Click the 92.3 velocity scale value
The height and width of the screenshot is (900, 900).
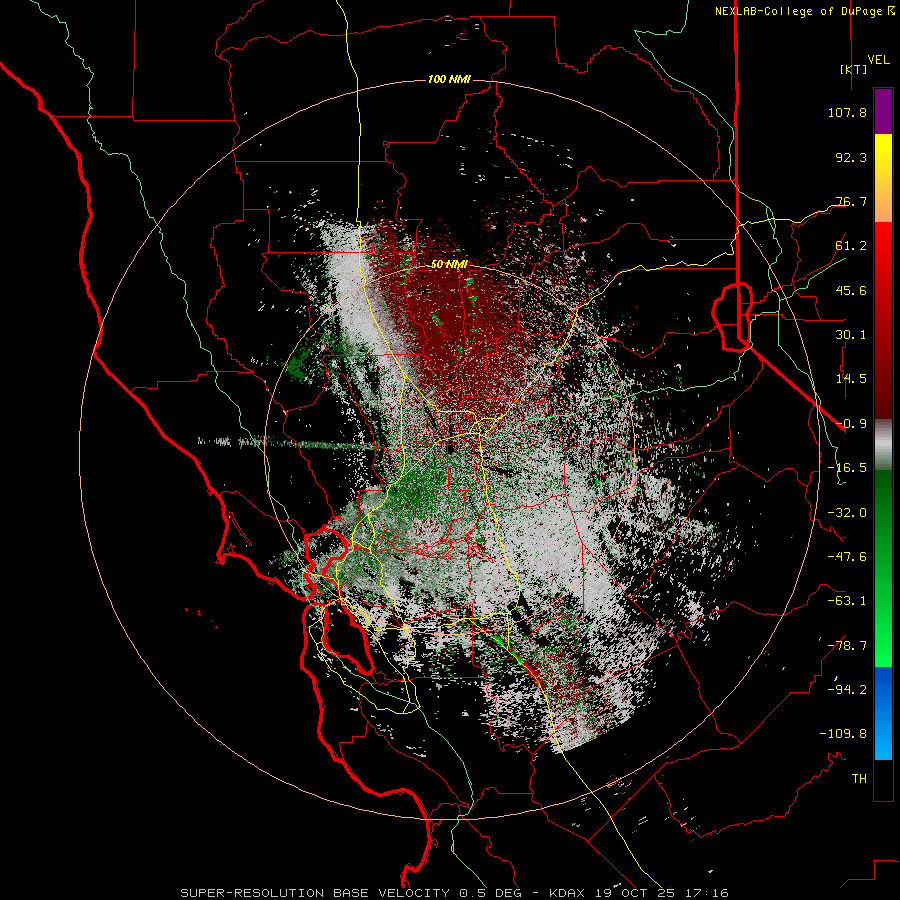coord(851,157)
